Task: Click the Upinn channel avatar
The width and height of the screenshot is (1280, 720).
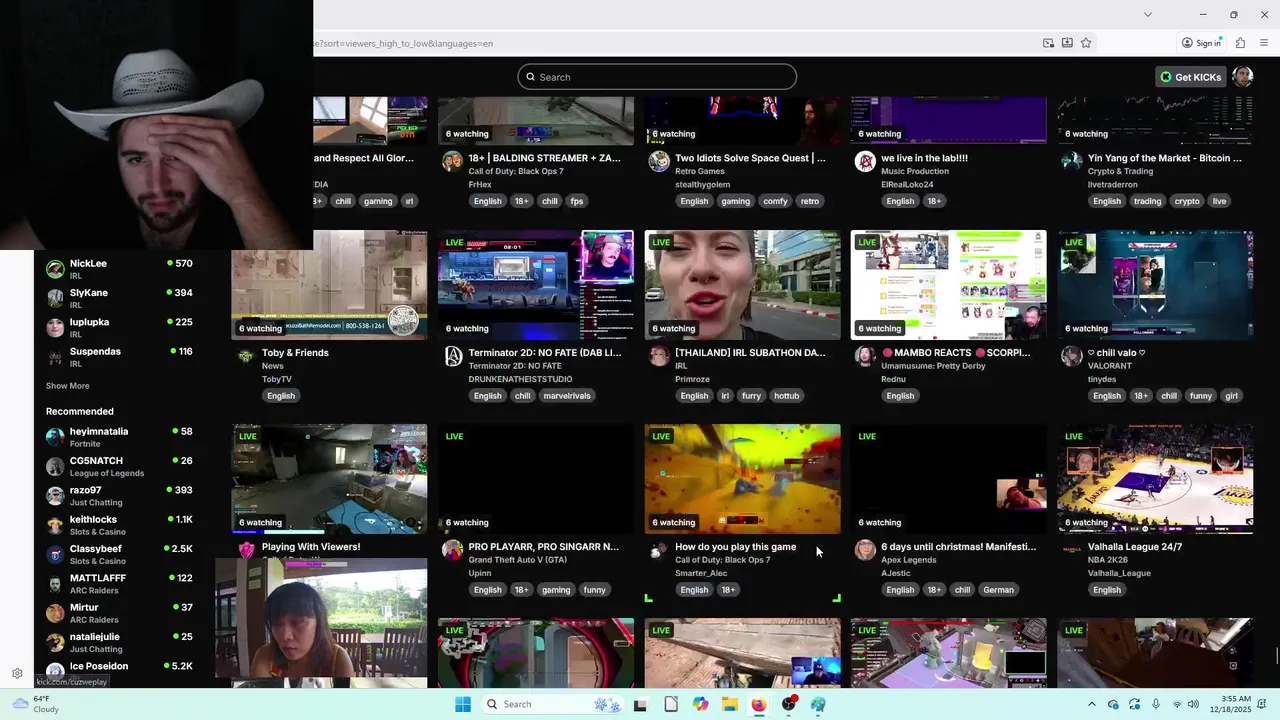Action: tap(453, 550)
